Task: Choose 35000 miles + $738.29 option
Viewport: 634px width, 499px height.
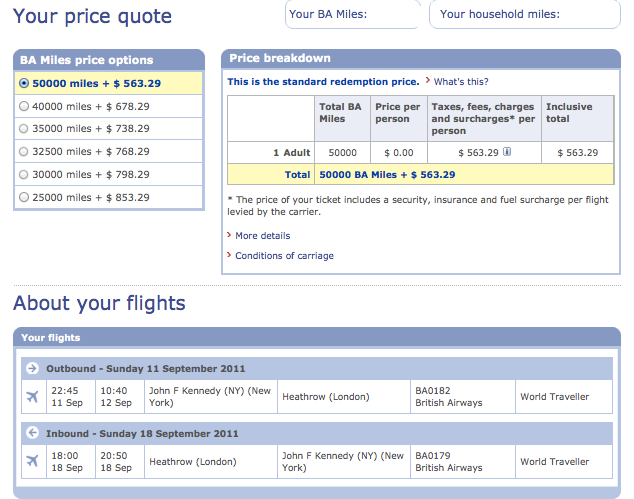Action: [x=25, y=128]
